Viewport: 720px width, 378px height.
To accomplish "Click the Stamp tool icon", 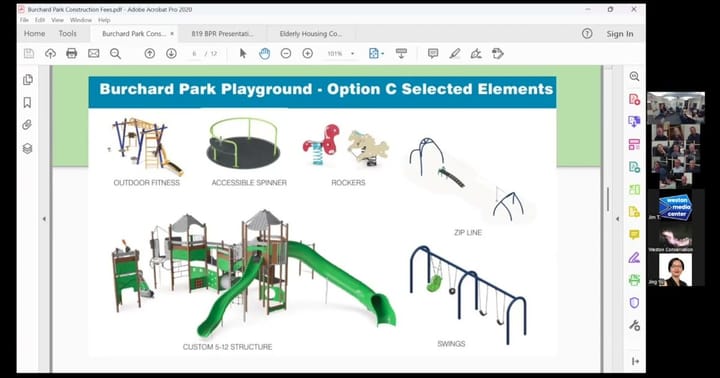I will (x=498, y=54).
